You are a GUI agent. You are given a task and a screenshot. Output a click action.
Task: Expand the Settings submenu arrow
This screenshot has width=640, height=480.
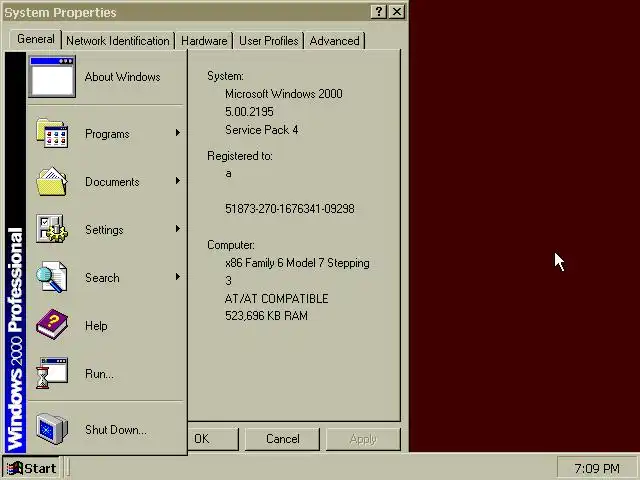pos(178,229)
